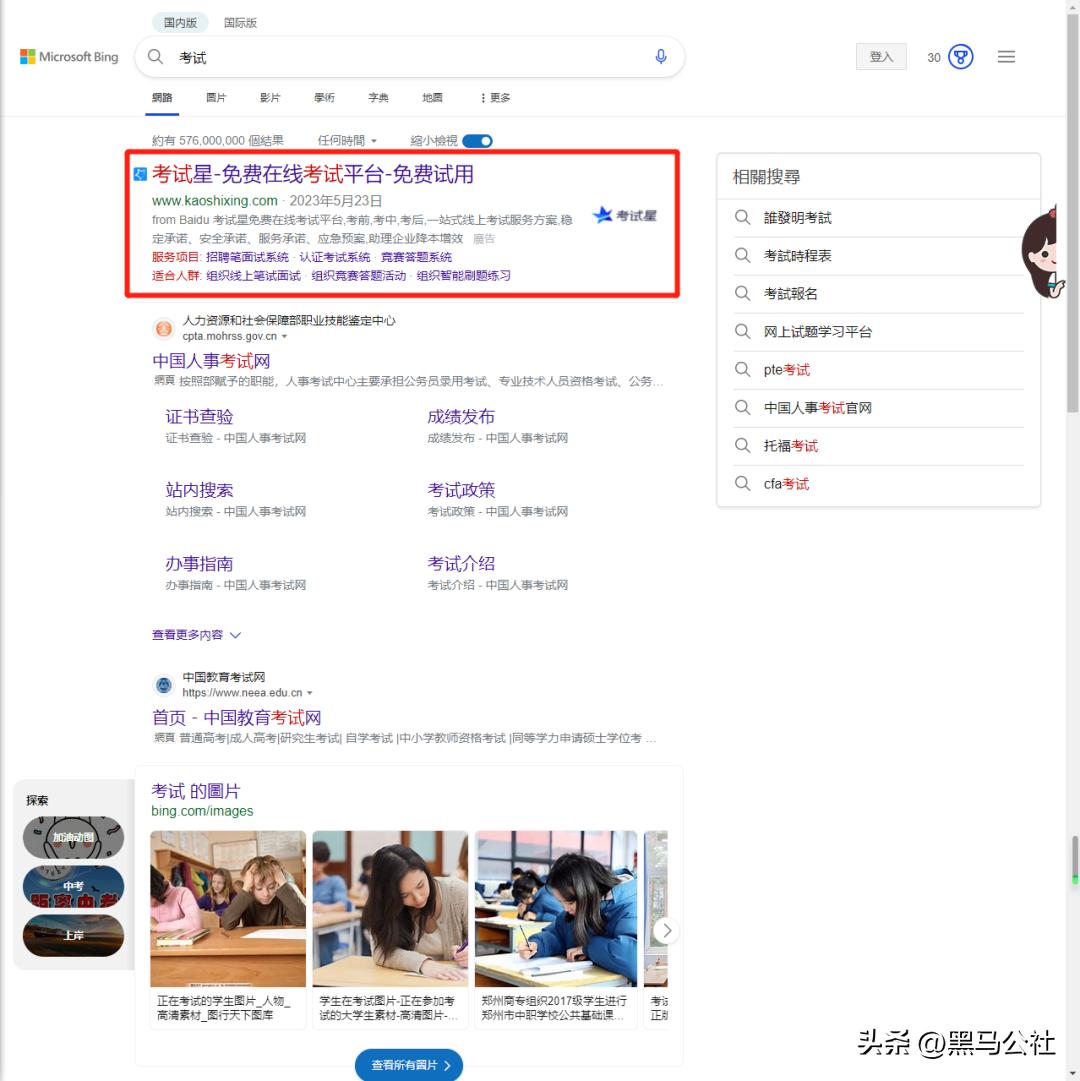Screen dimensions: 1080x1081
Task: Open the first exam photo thumbnail
Action: click(x=227, y=909)
